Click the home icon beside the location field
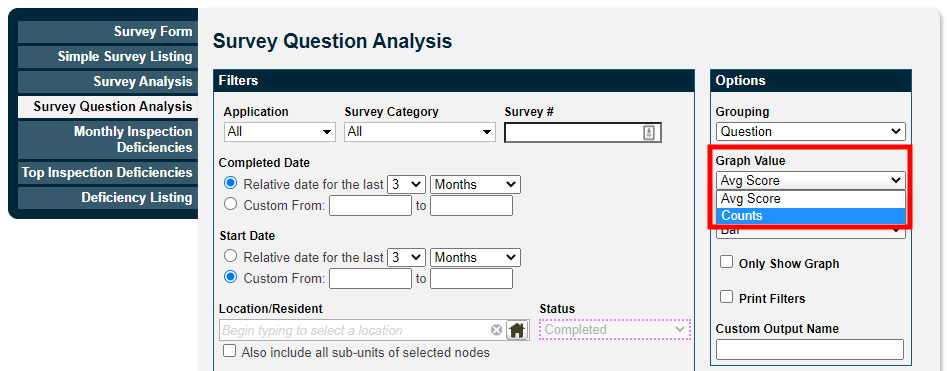The image size is (947, 371). (518, 330)
